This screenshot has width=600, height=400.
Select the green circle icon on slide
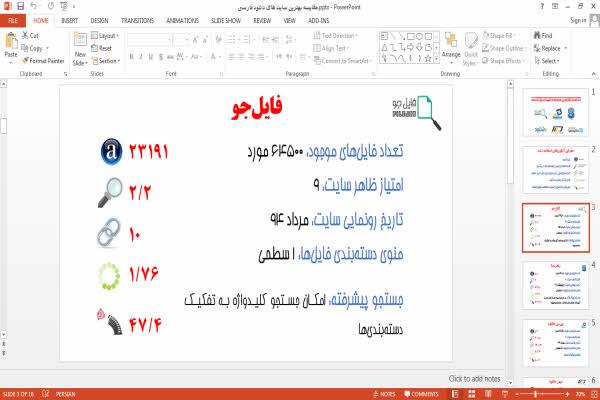point(109,276)
